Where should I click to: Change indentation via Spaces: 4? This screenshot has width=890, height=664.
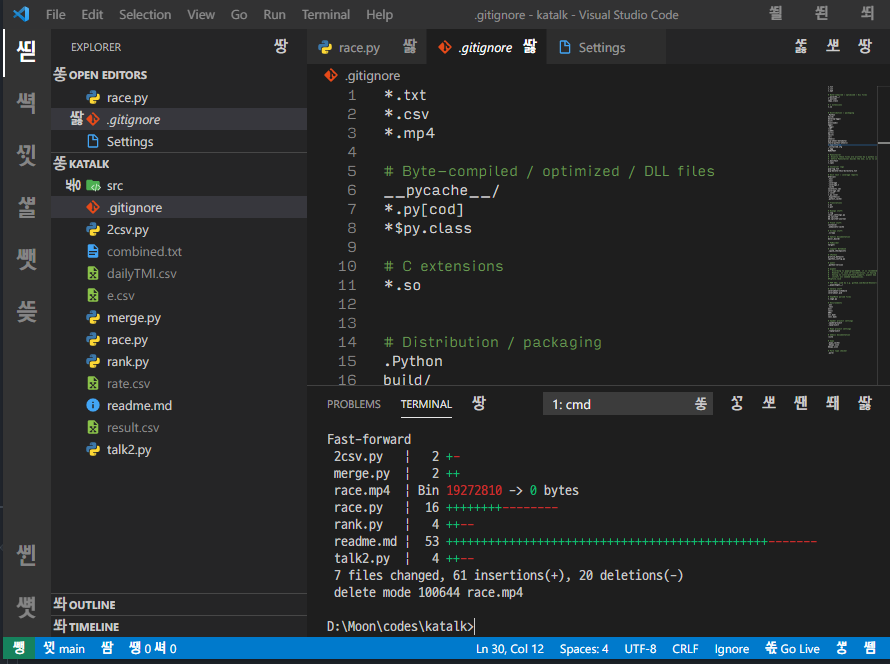click(x=583, y=648)
